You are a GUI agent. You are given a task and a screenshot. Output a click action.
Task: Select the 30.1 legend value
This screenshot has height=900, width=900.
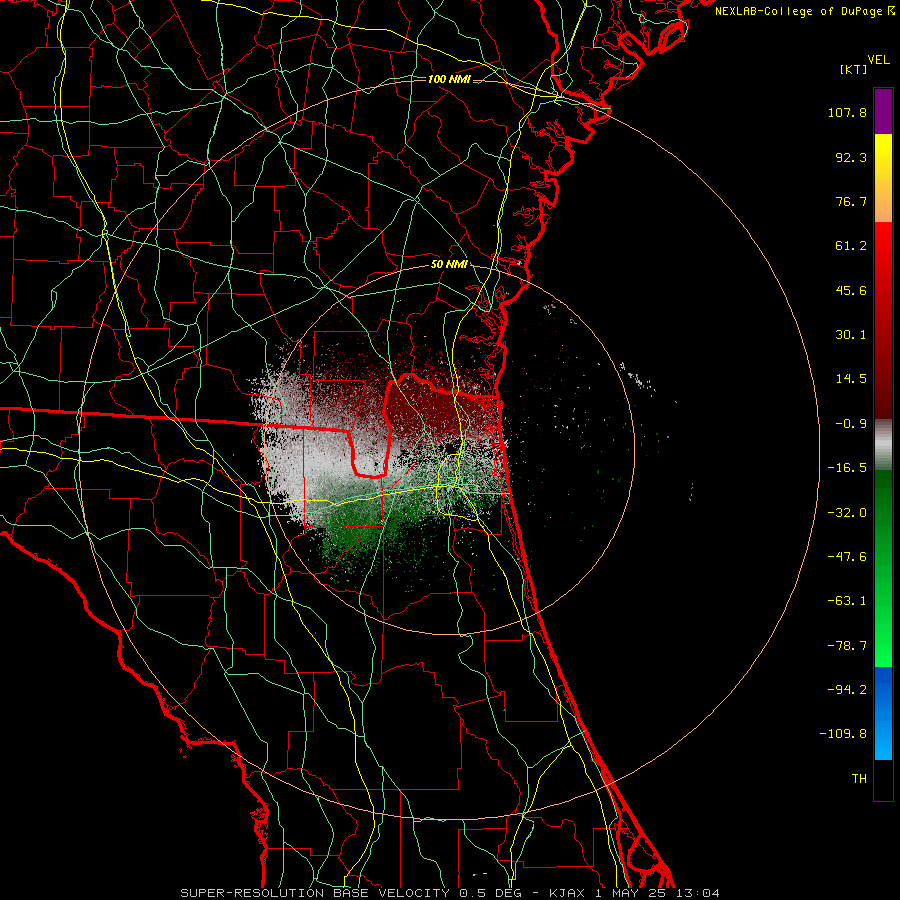click(x=851, y=335)
